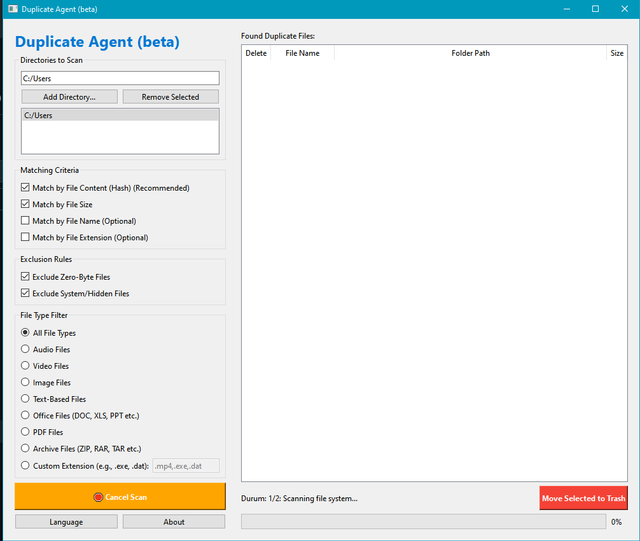Maximize the Duplicate Agent window
The image size is (640, 541).
pos(596,9)
